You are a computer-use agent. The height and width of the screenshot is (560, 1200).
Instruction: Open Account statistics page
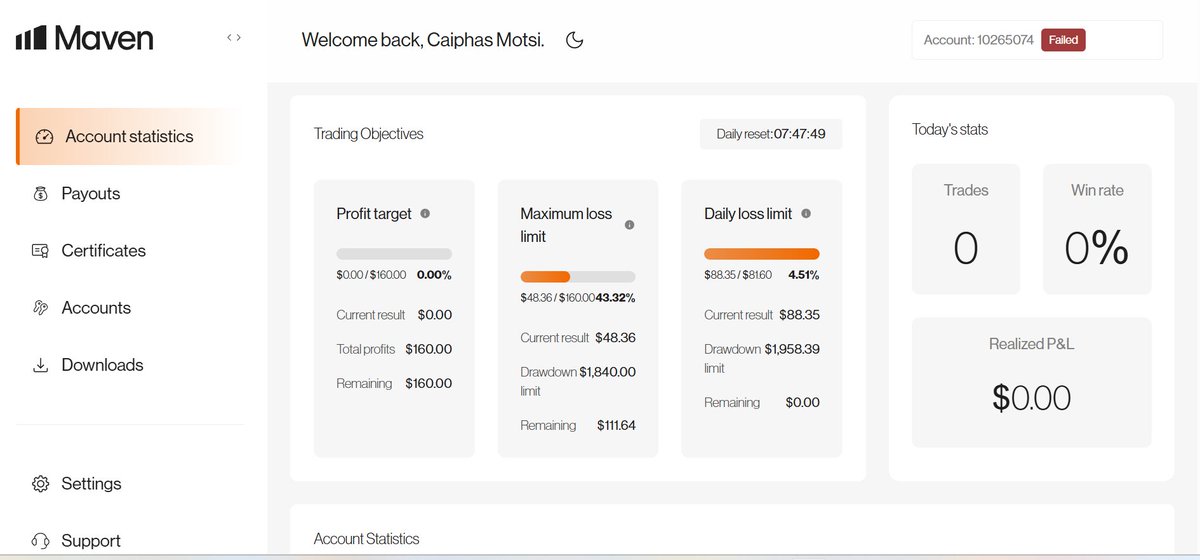click(x=128, y=136)
